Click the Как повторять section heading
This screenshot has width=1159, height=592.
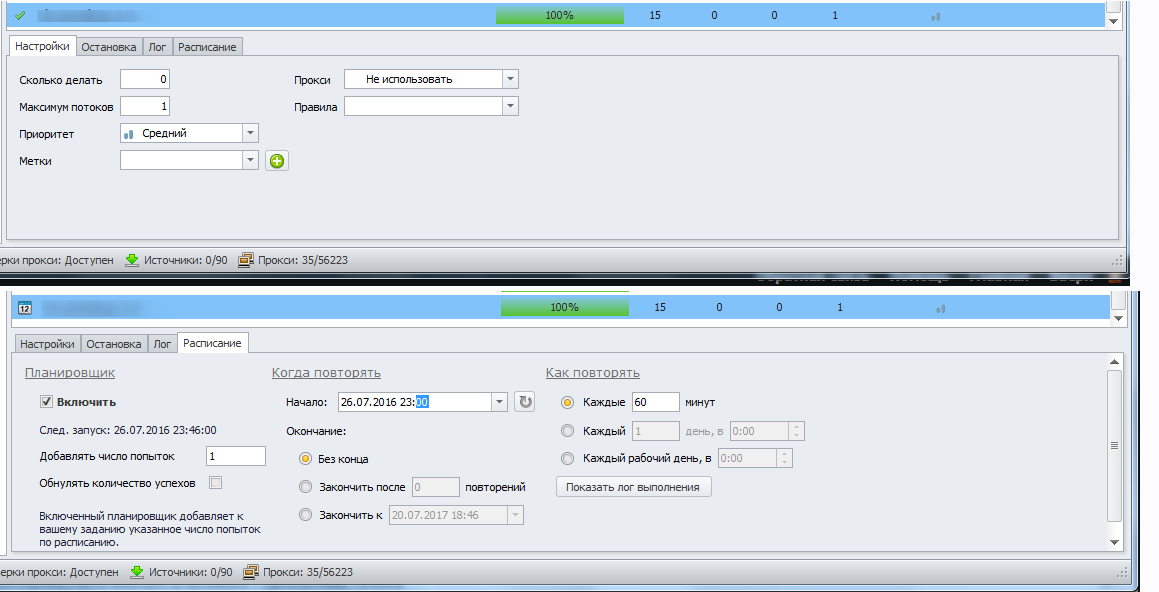(593, 373)
